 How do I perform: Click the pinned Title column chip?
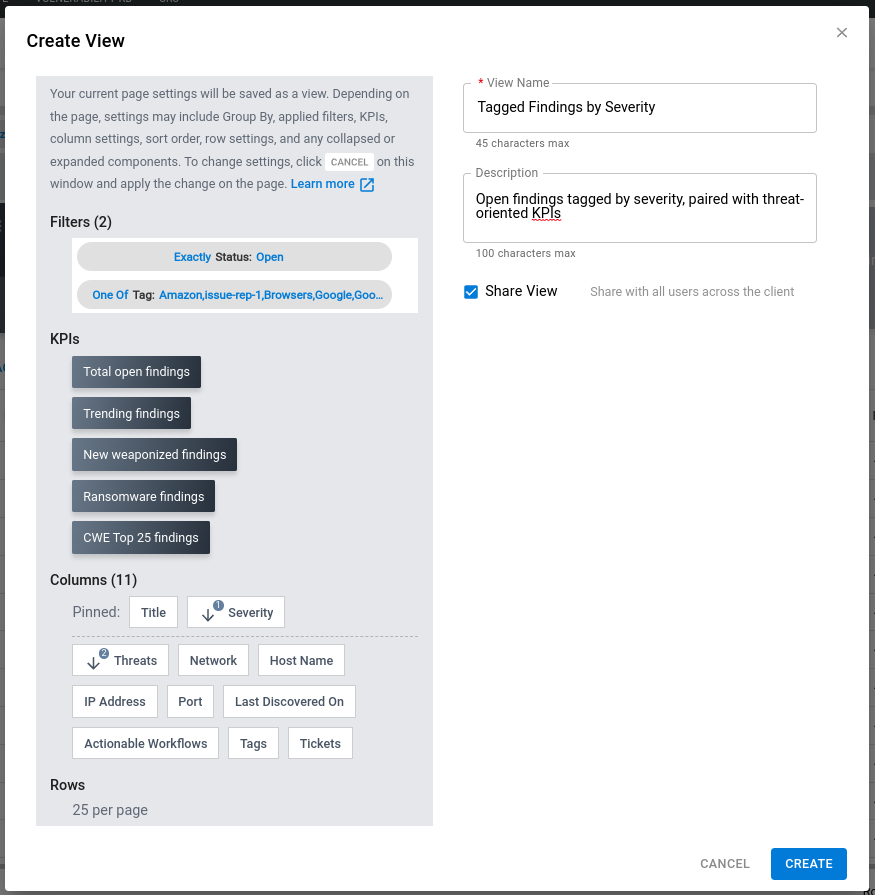(154, 613)
